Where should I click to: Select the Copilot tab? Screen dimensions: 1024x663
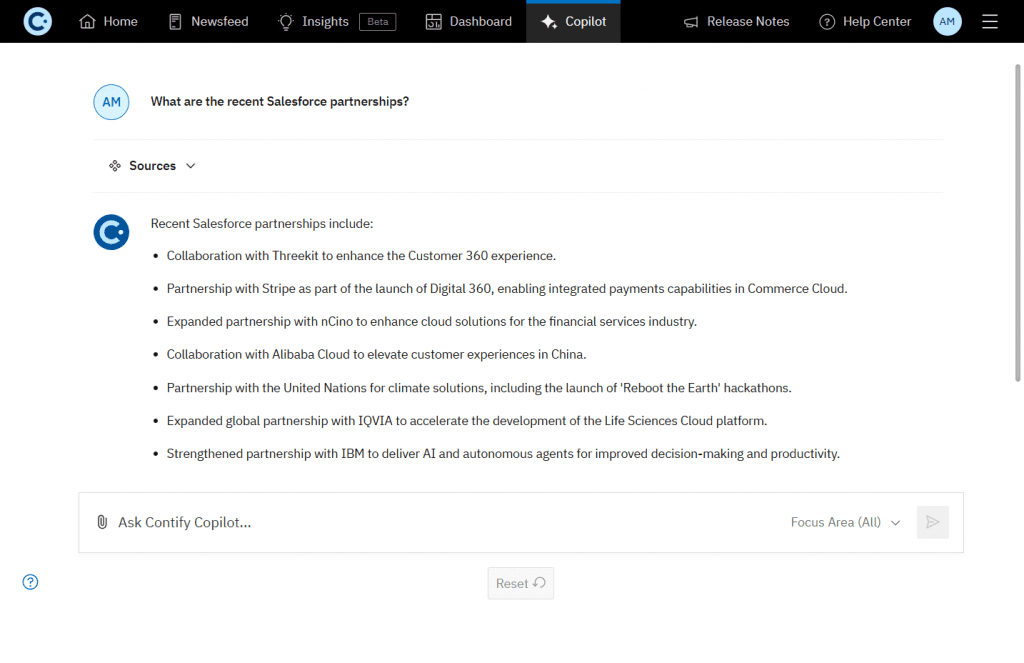(573, 21)
